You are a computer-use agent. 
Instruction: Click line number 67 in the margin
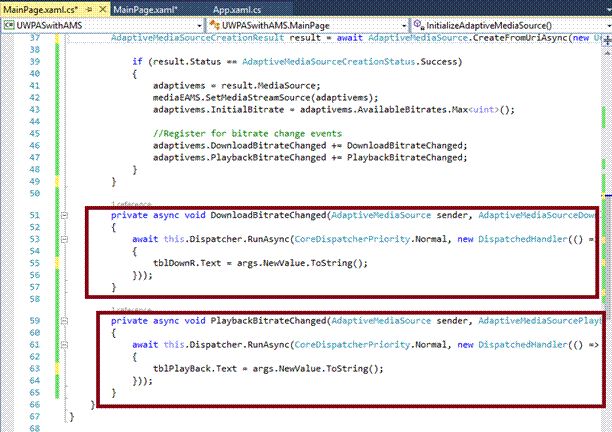[x=34, y=416]
